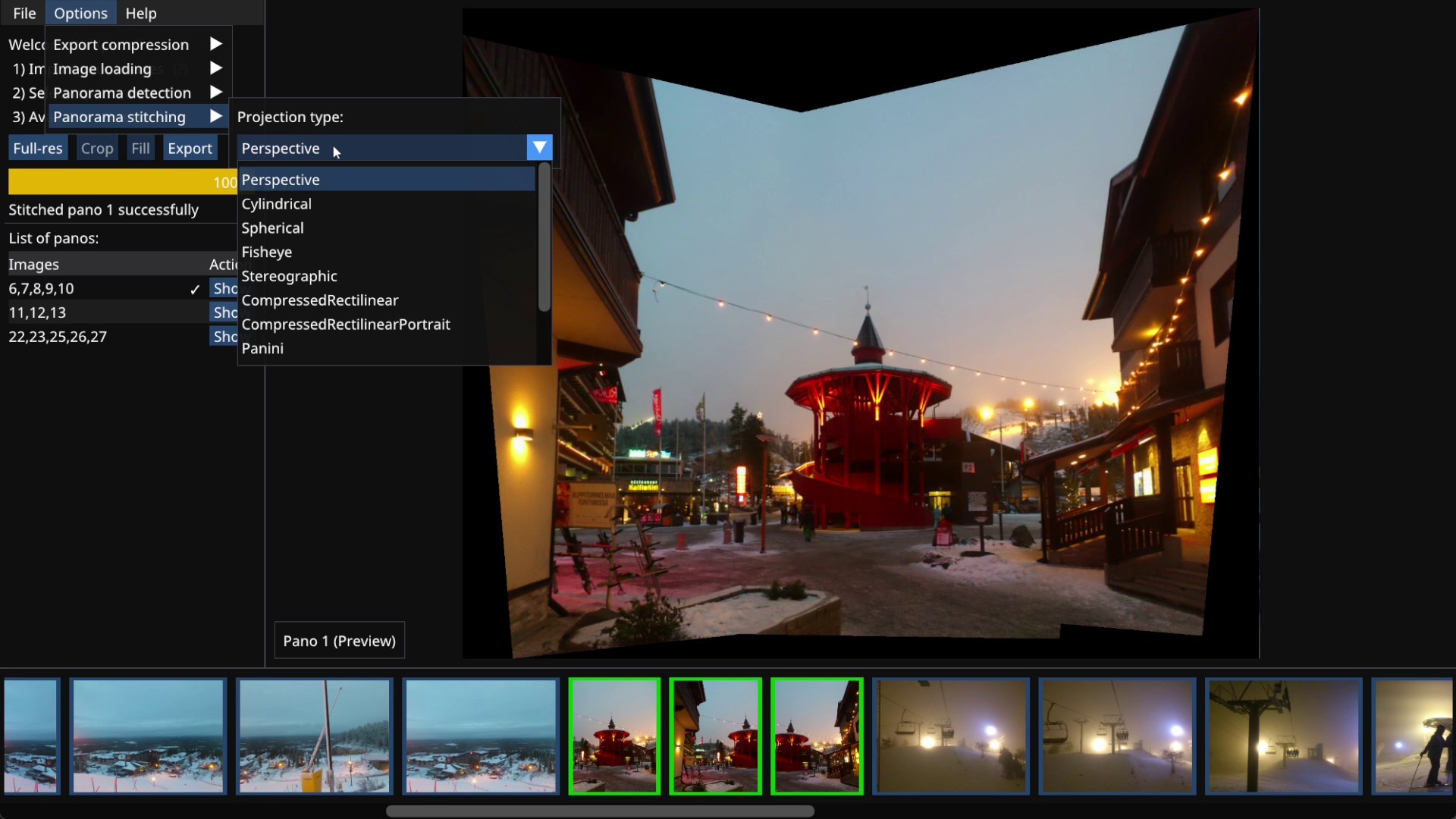Select the first green-highlighted red tower thumbnail
The image size is (1456, 819).
point(614,736)
